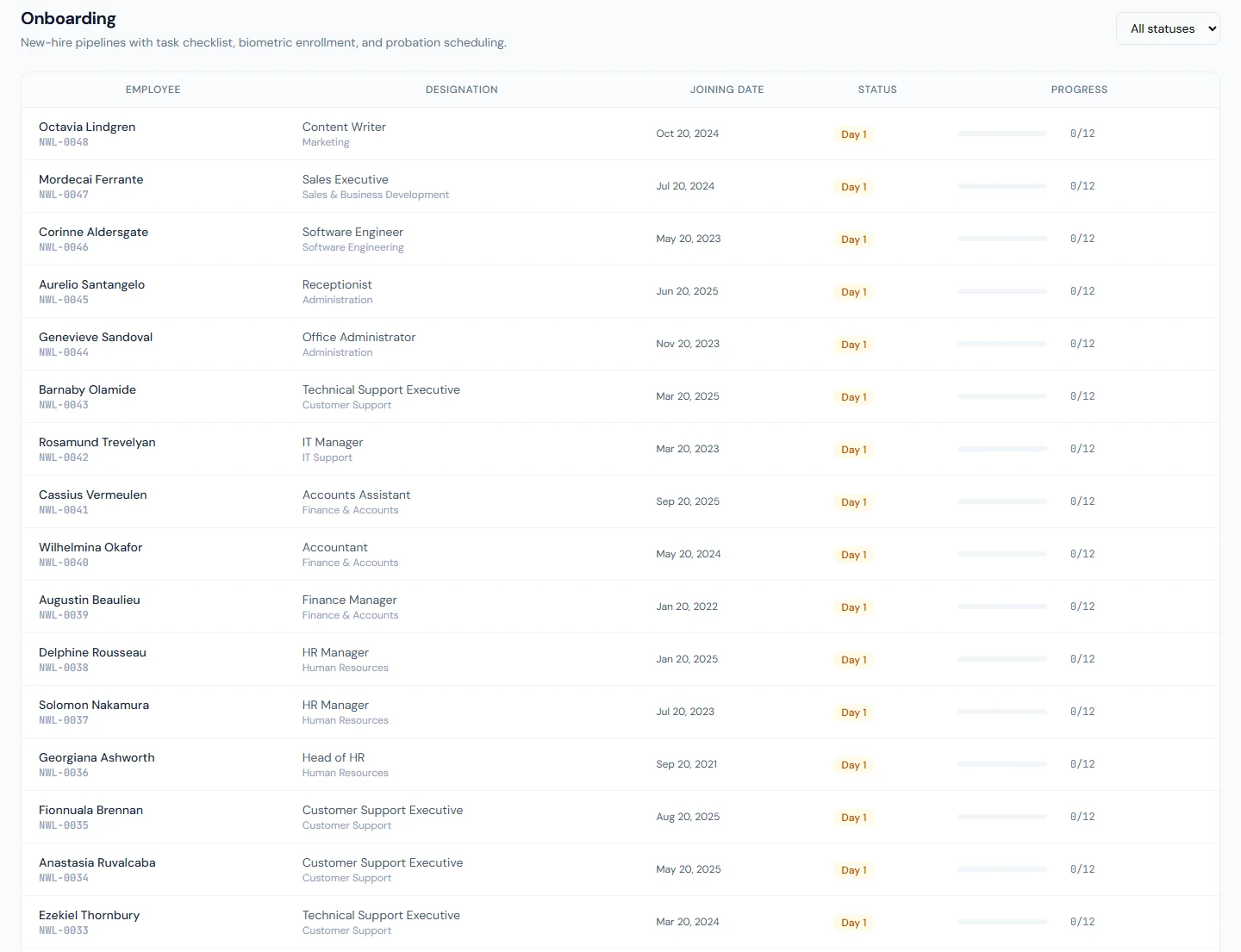The width and height of the screenshot is (1241, 952).
Task: Click the Finance Manager designation
Action: pos(350,600)
